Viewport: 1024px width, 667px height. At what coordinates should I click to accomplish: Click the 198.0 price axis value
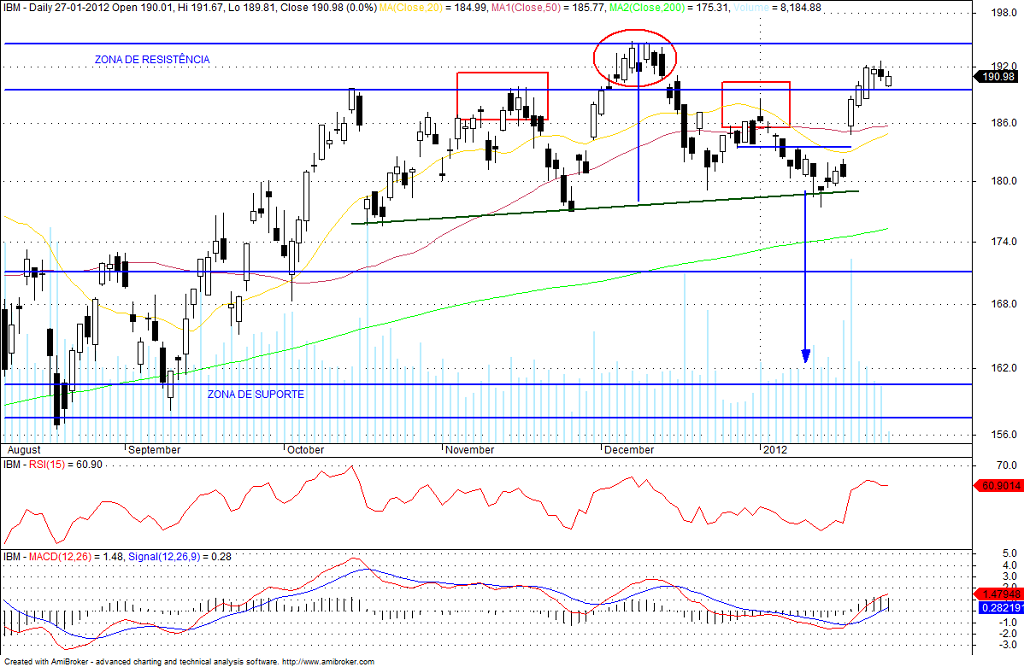click(1004, 13)
